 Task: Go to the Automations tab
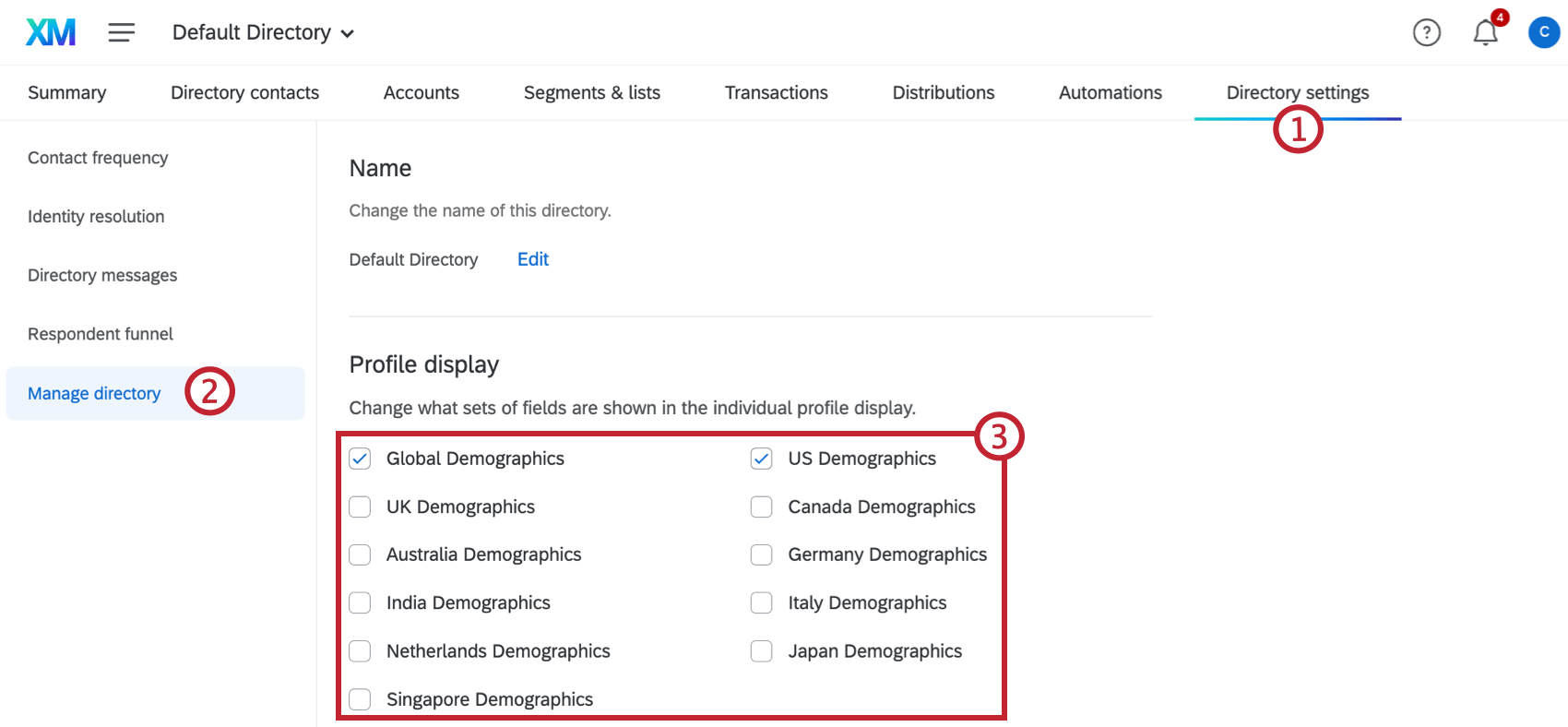pyautogui.click(x=1110, y=92)
